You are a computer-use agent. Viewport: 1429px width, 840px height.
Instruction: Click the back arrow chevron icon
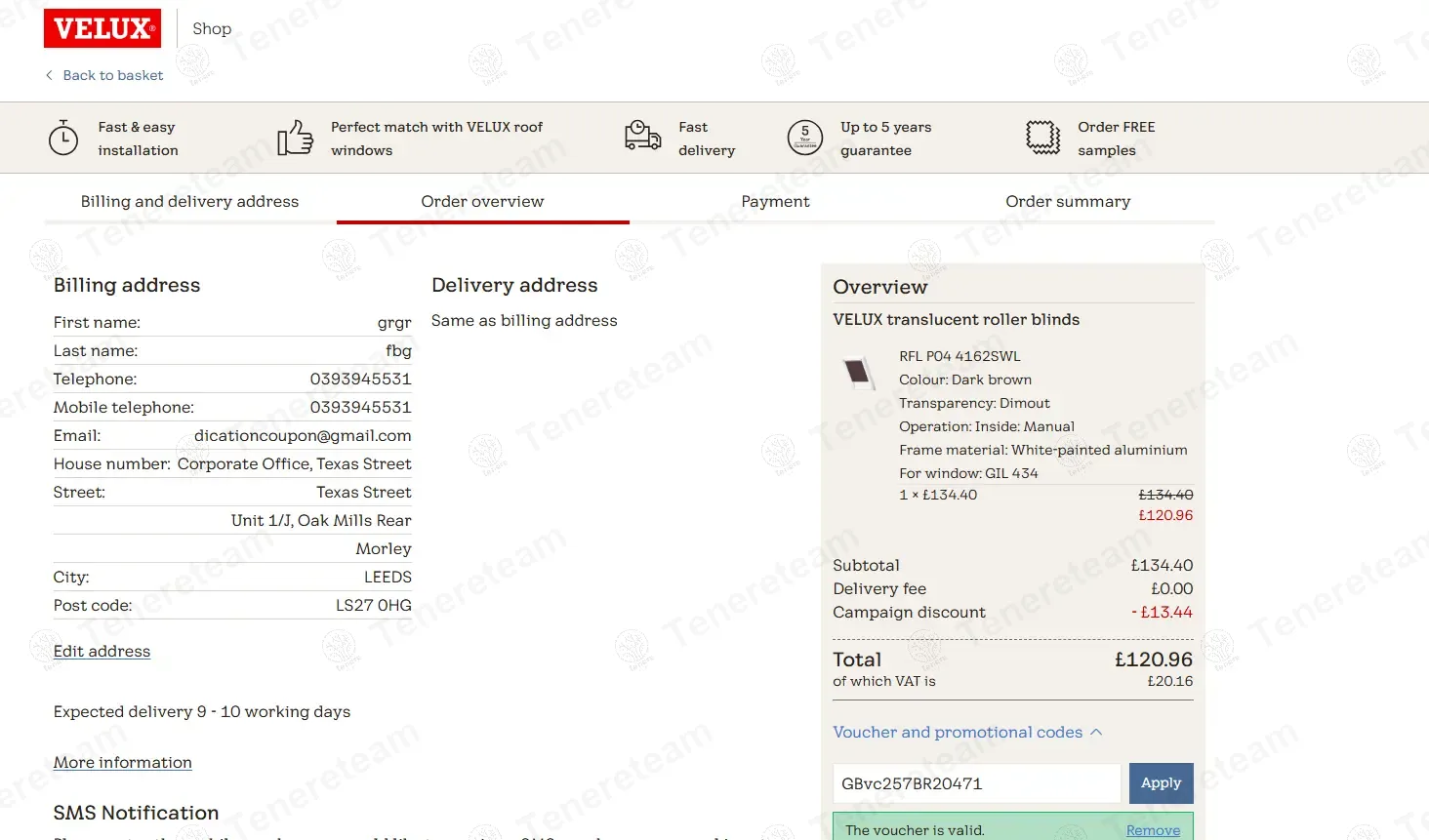click(49, 75)
